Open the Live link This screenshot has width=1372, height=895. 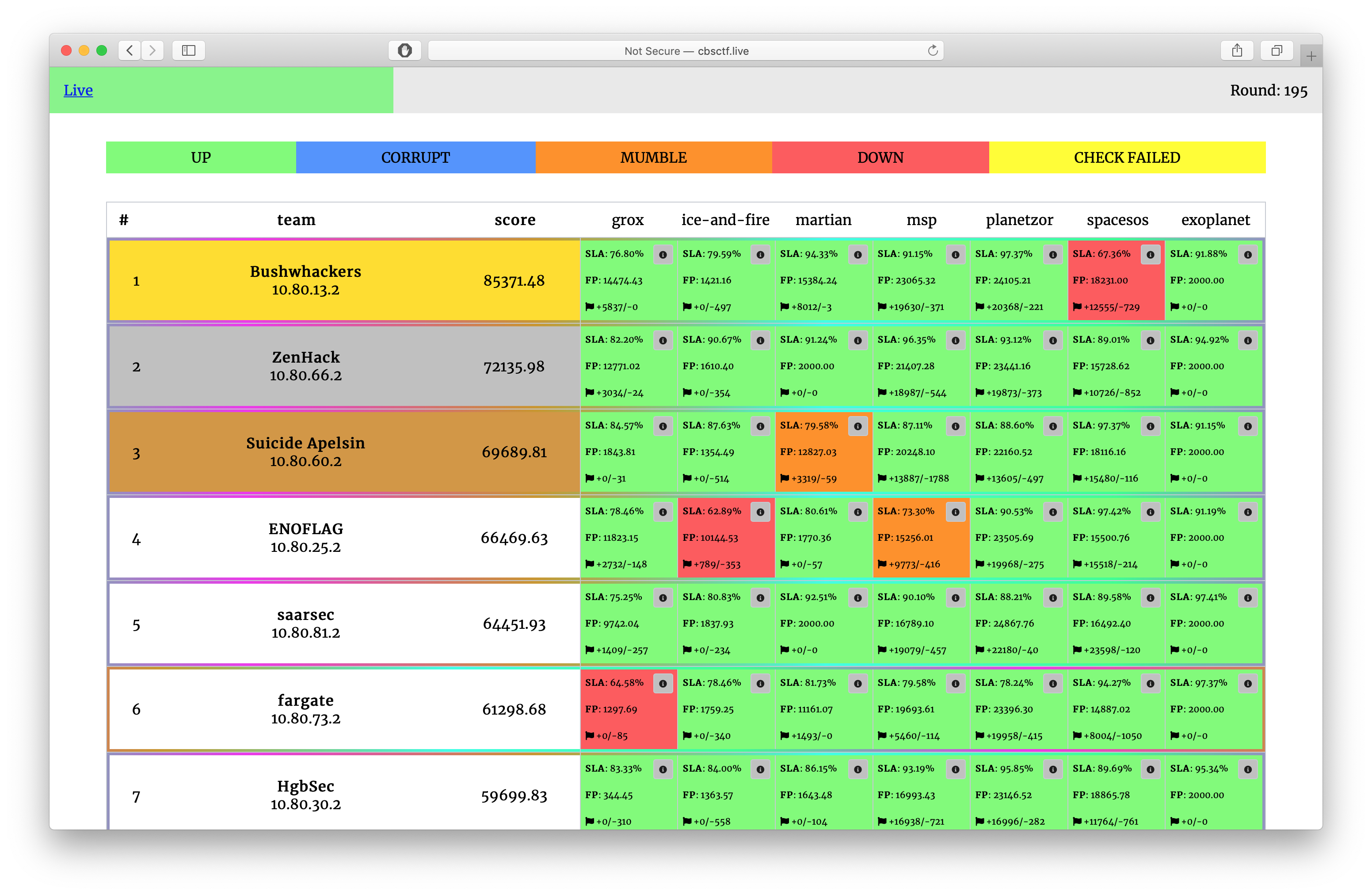tap(78, 90)
